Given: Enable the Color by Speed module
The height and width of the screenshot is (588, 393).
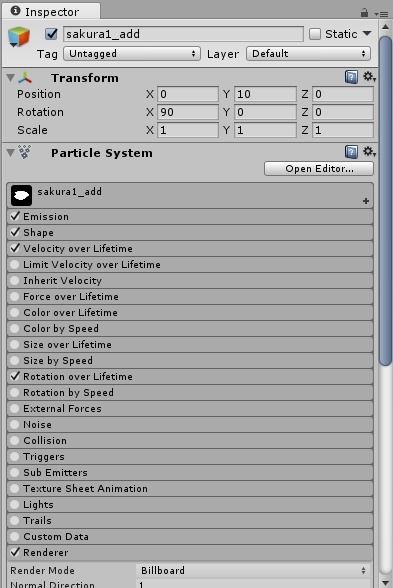Looking at the screenshot, I should point(15,328).
